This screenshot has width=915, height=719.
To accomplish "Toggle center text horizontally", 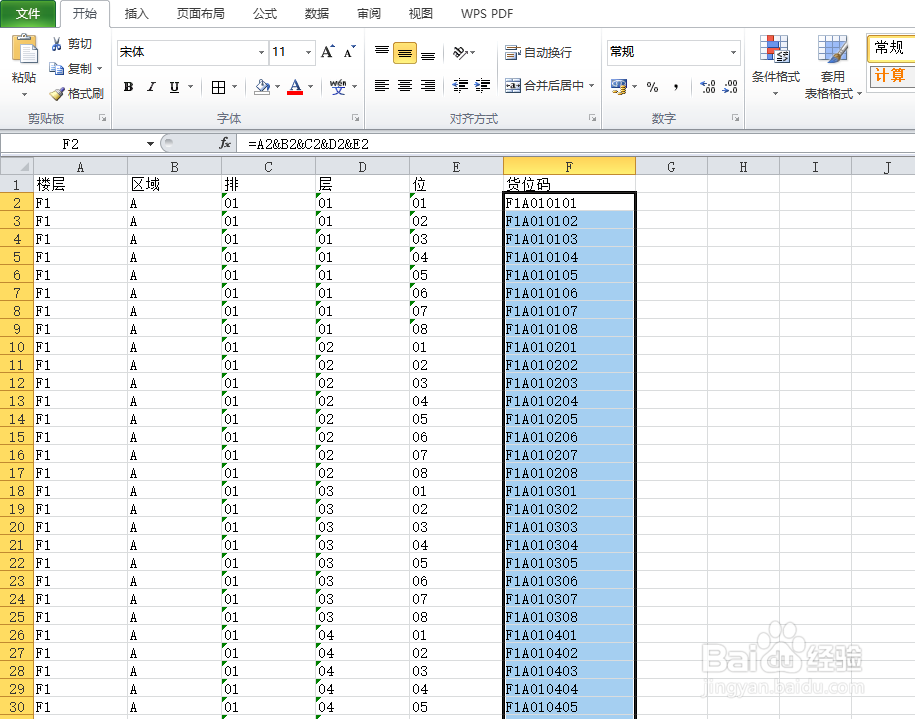I will (404, 86).
